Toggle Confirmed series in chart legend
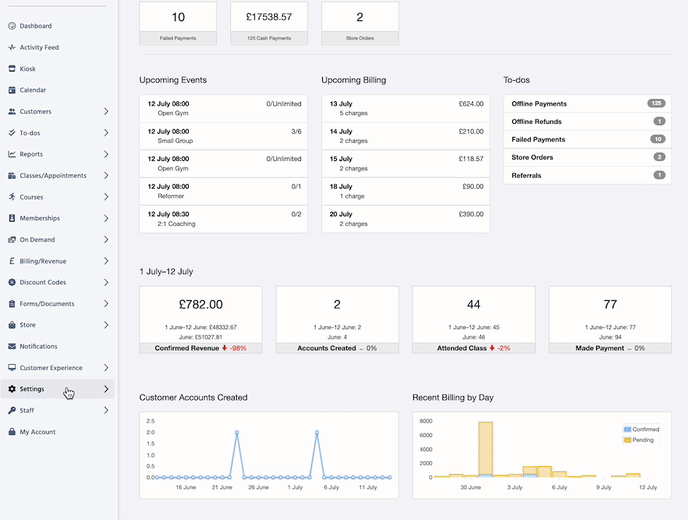The width and height of the screenshot is (688, 520). 644,429
